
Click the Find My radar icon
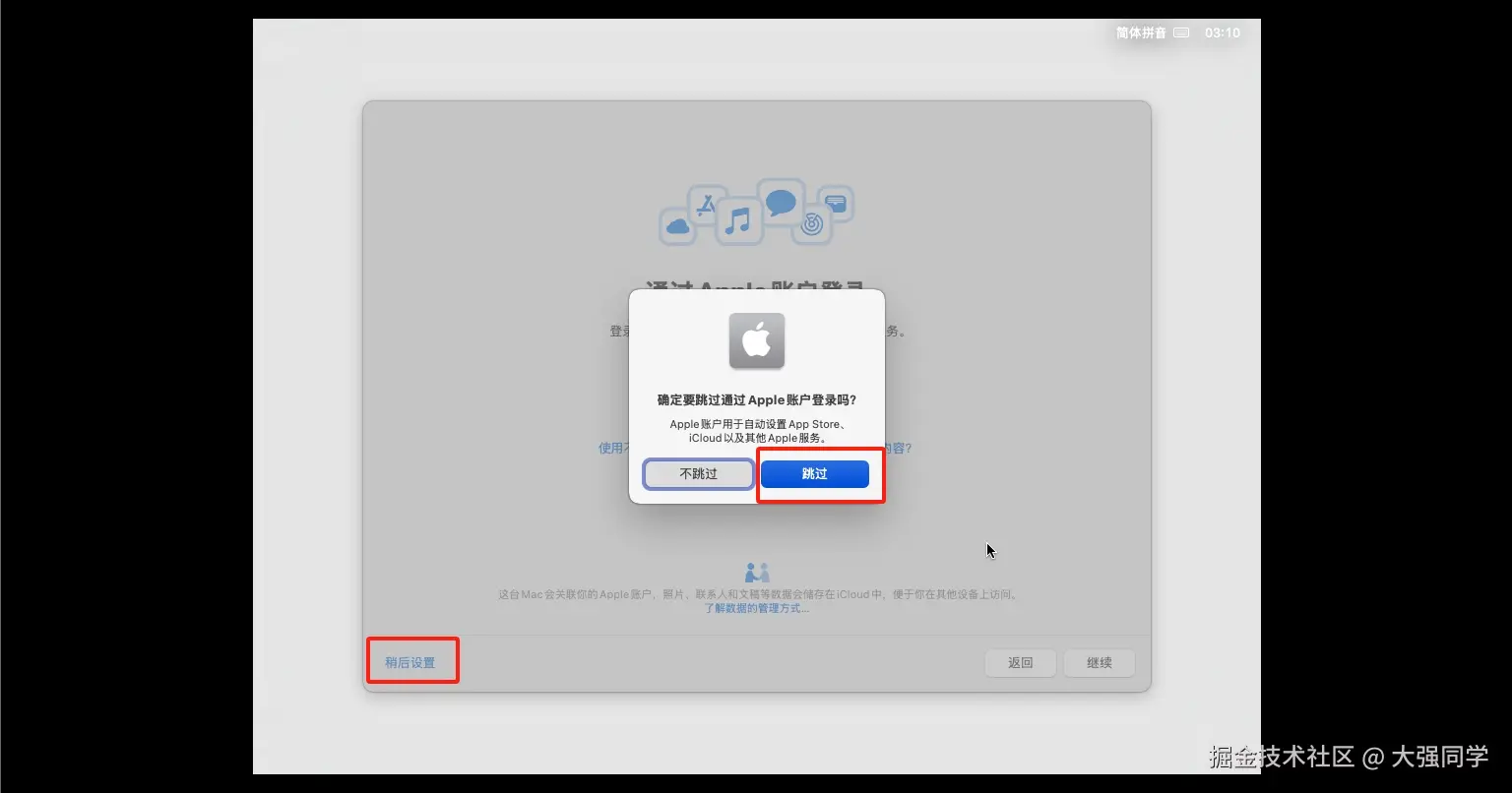tap(811, 224)
